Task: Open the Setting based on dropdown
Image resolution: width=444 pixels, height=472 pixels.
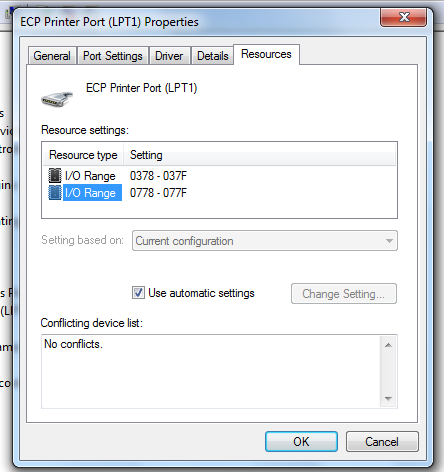Action: click(265, 241)
